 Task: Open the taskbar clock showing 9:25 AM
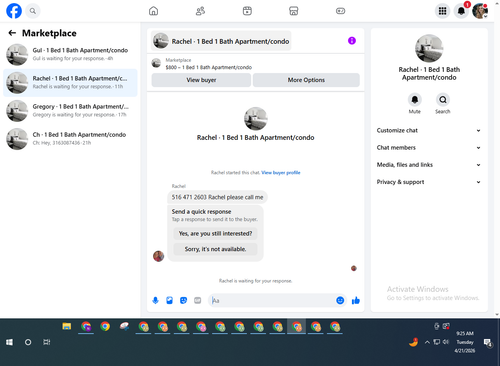tap(465, 342)
